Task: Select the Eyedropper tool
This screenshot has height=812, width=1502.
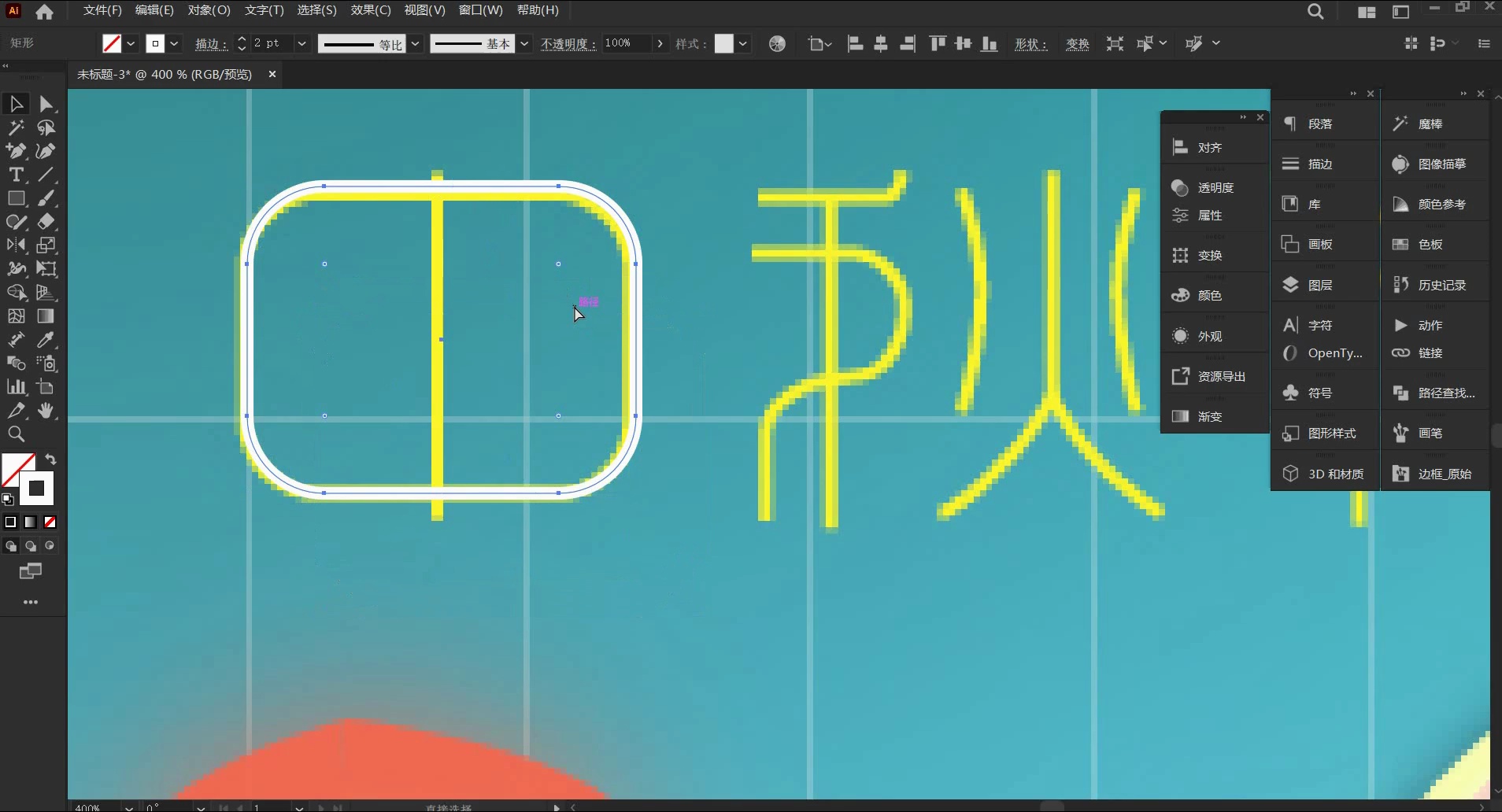Action: [46, 340]
